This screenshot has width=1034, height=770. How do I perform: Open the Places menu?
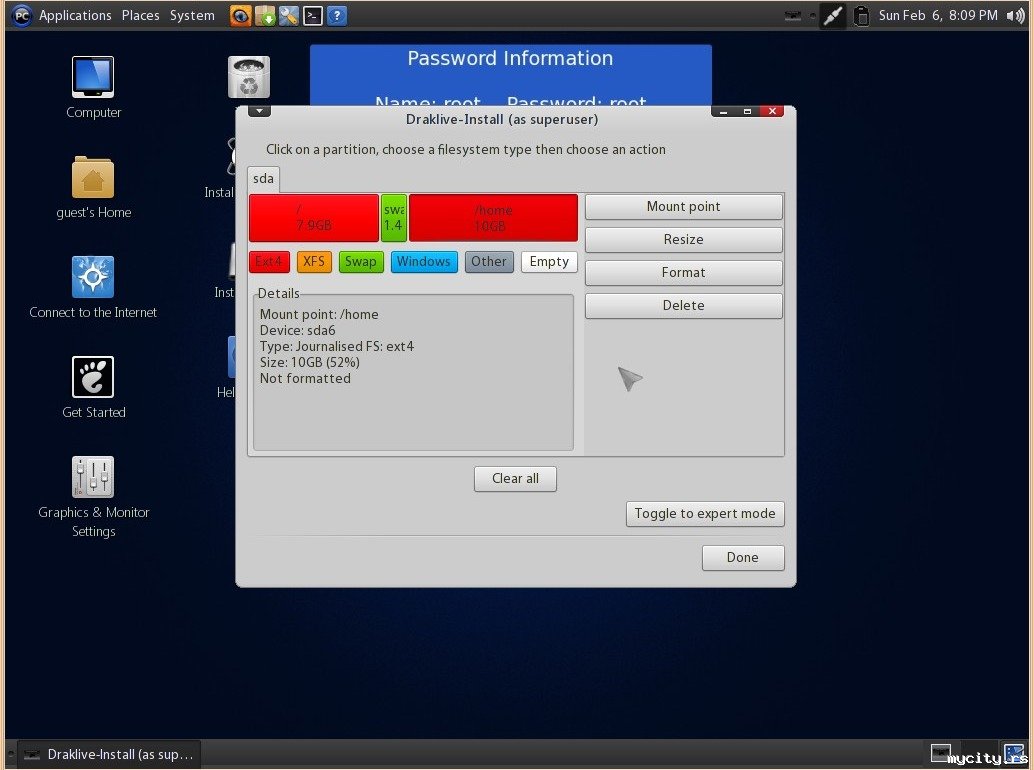[140, 15]
